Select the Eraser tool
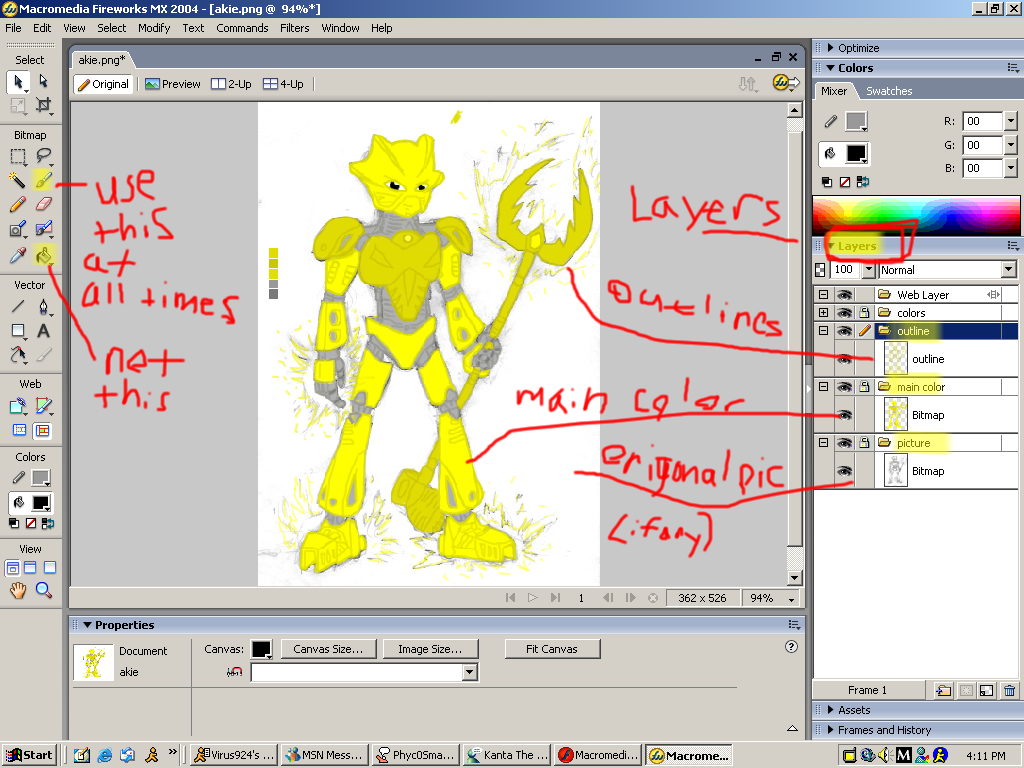The height and width of the screenshot is (768, 1024). click(x=43, y=204)
